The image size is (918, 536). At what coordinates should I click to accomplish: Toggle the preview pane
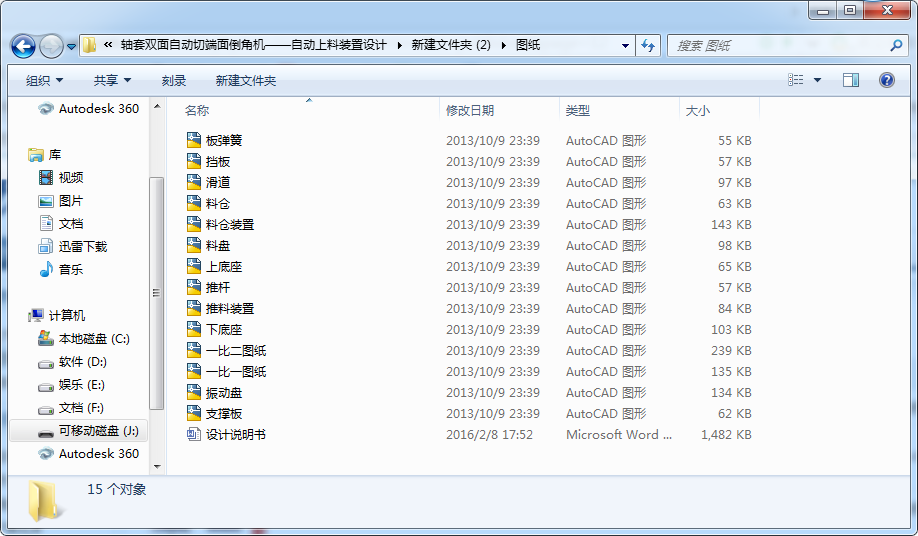pos(851,80)
